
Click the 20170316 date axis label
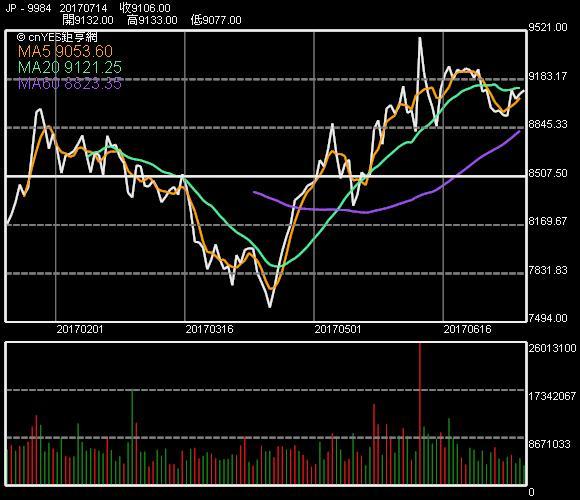[209, 329]
